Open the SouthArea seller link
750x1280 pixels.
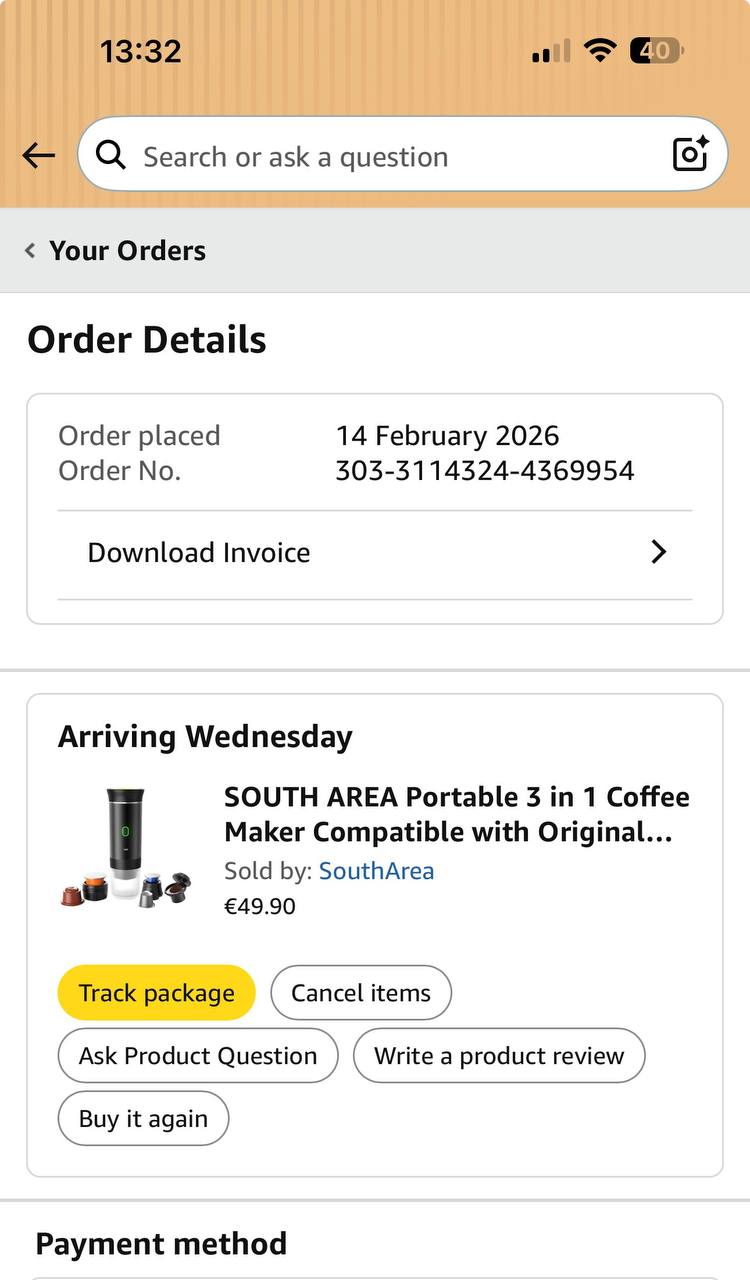[x=377, y=871]
